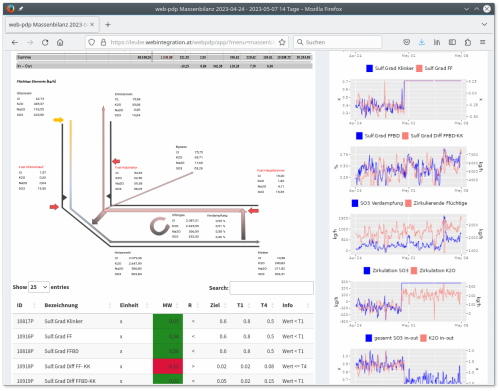Open the downloads panel
Screen dimensions: 500x391
422,42
